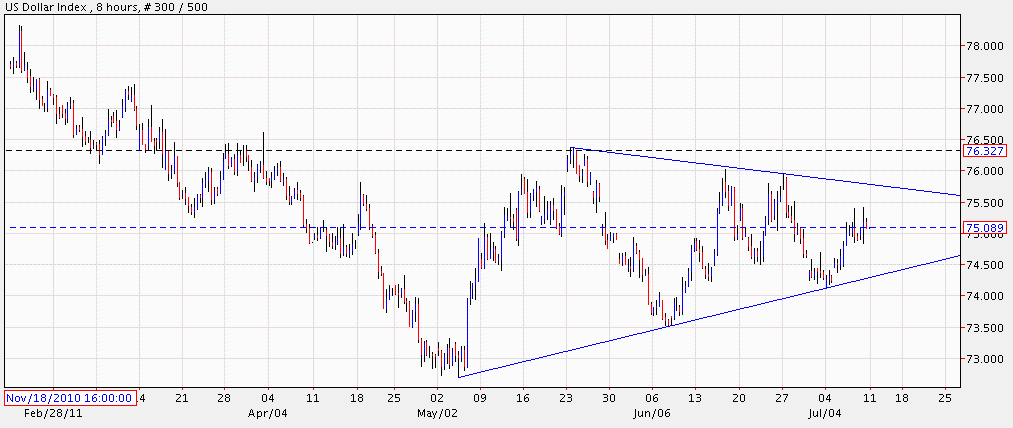Click the 73.500 price axis label
Image resolution: width=1013 pixels, height=428 pixels.
point(984,328)
